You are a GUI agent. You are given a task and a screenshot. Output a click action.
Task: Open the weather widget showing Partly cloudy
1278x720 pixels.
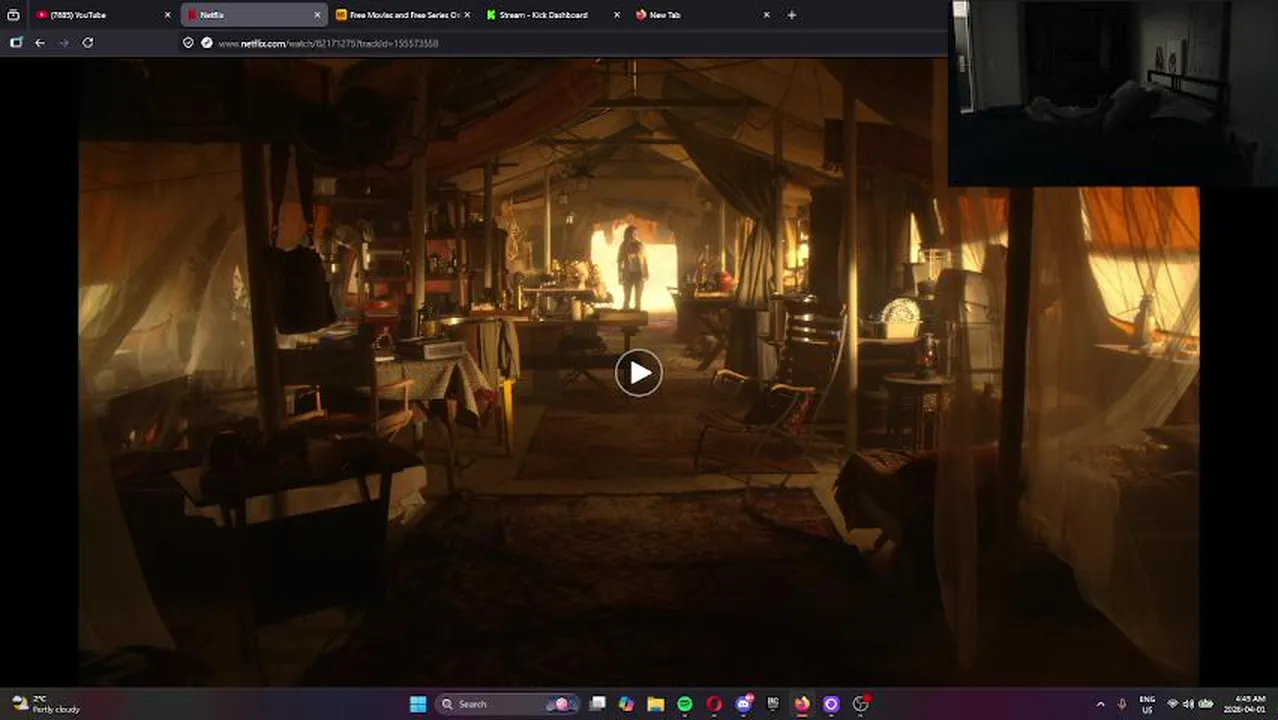pyautogui.click(x=45, y=704)
